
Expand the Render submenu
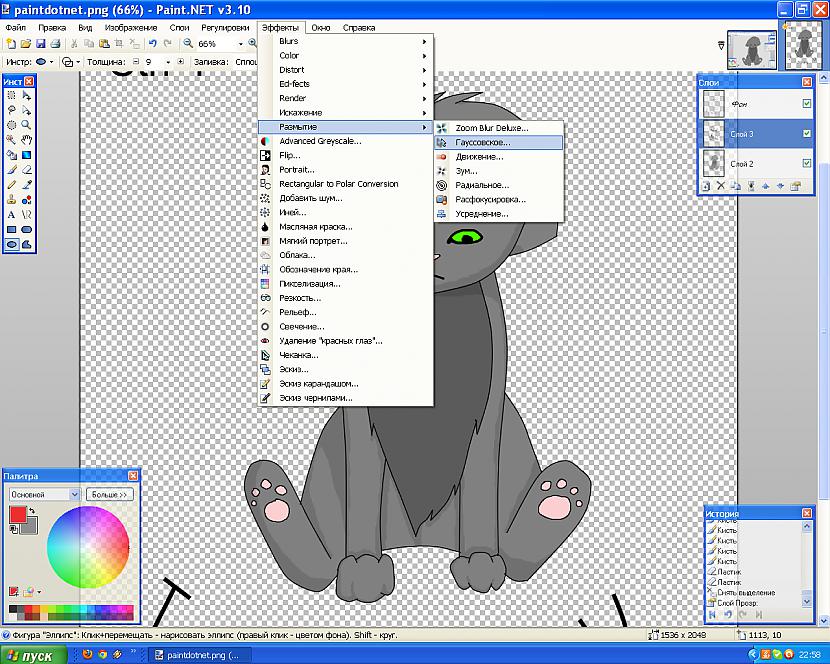346,98
